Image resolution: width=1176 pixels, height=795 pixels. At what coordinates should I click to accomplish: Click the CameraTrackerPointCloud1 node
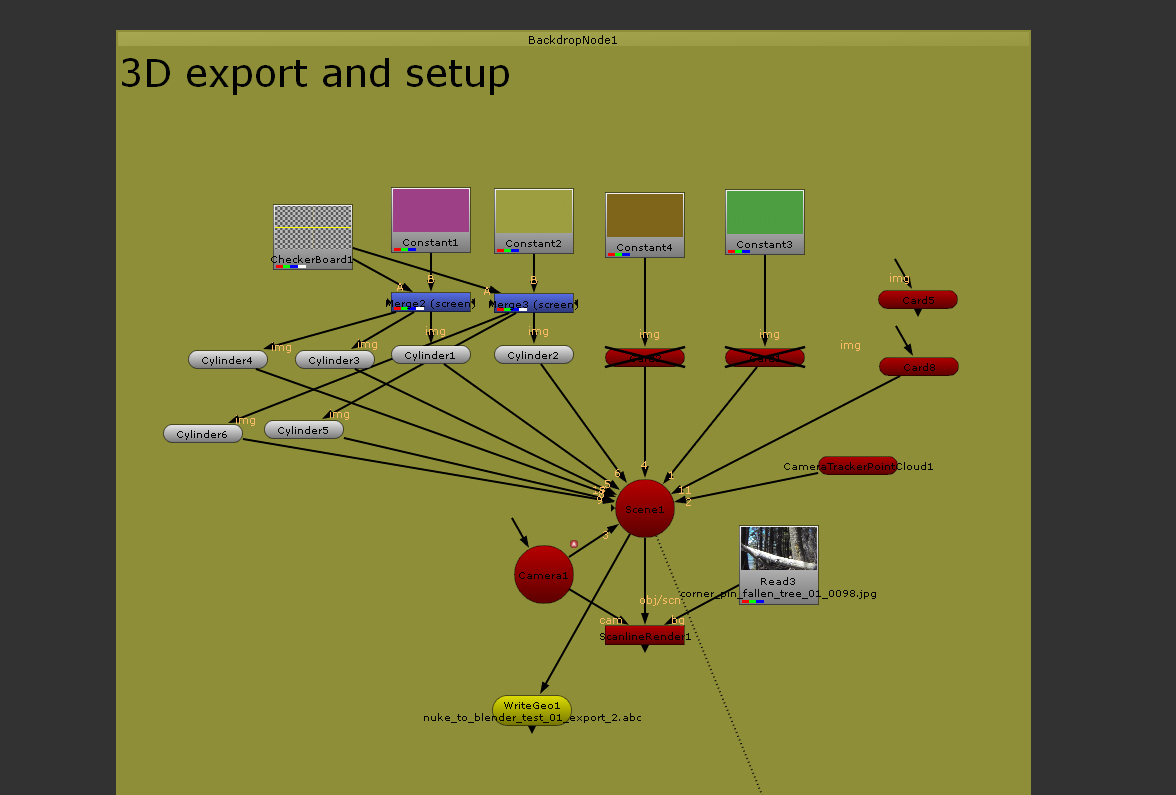tap(857, 466)
